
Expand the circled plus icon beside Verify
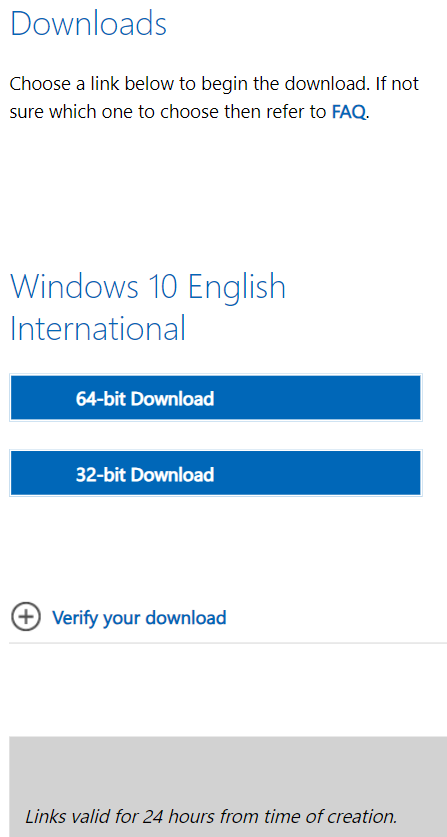(x=25, y=617)
